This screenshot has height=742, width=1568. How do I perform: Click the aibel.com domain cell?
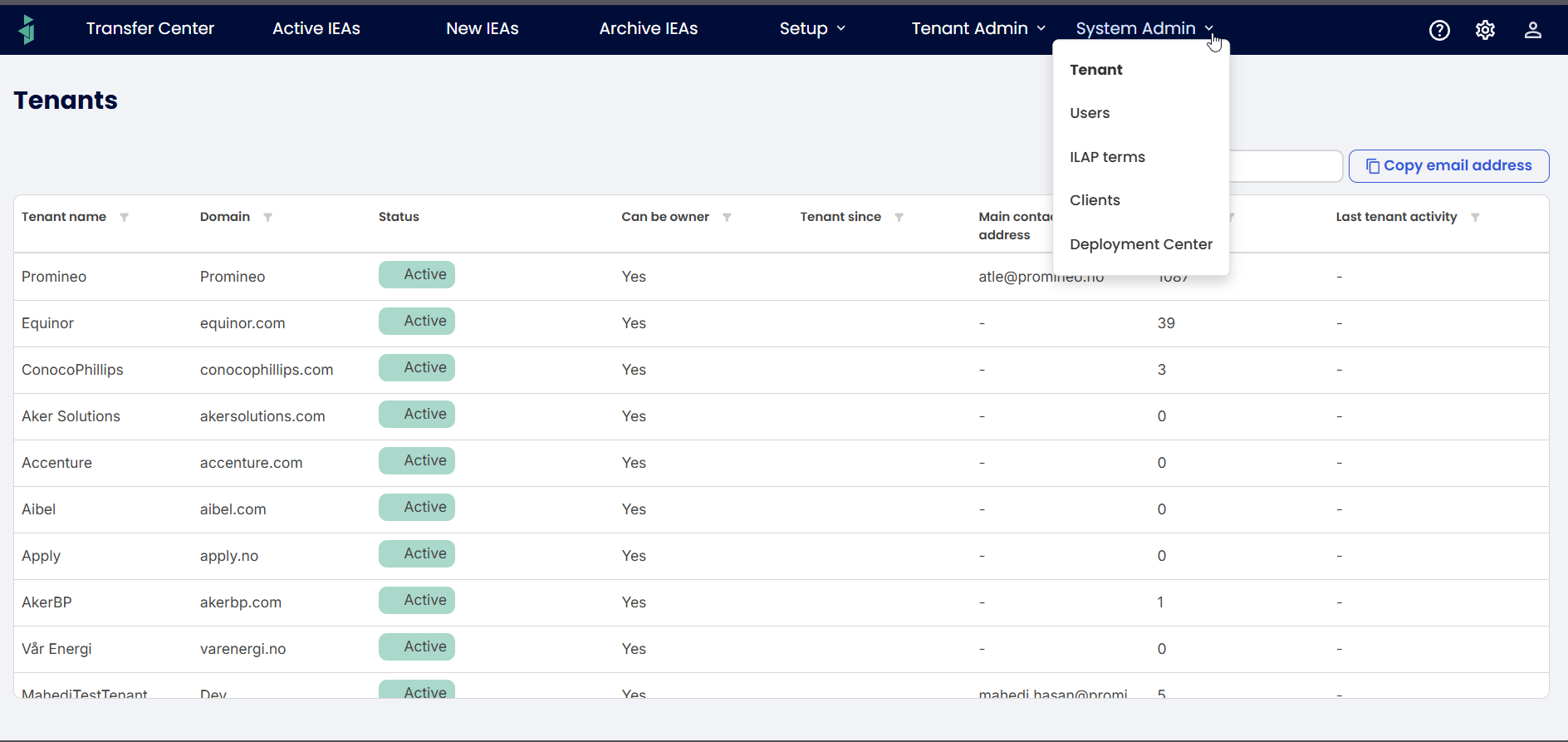point(233,509)
